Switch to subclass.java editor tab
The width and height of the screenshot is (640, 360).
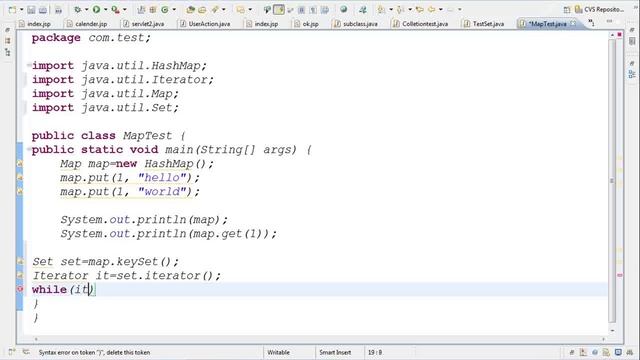click(x=356, y=24)
